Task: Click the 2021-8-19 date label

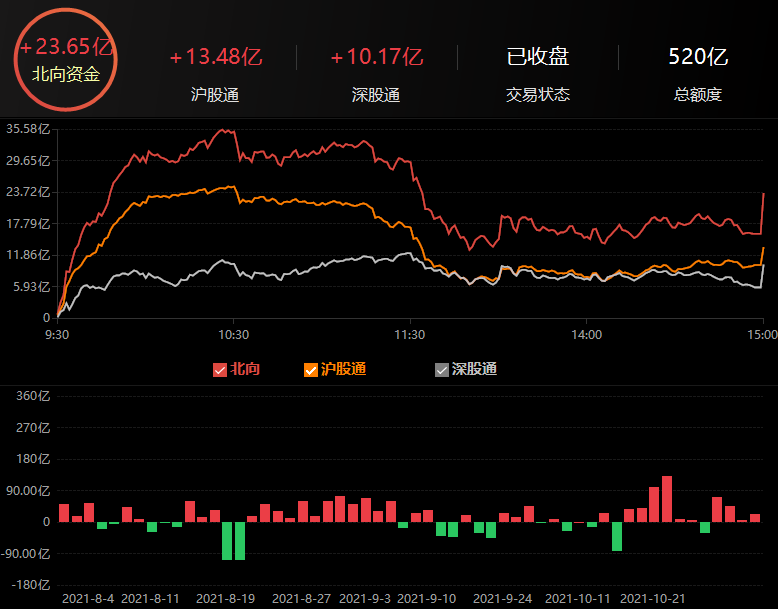Action: point(225,598)
